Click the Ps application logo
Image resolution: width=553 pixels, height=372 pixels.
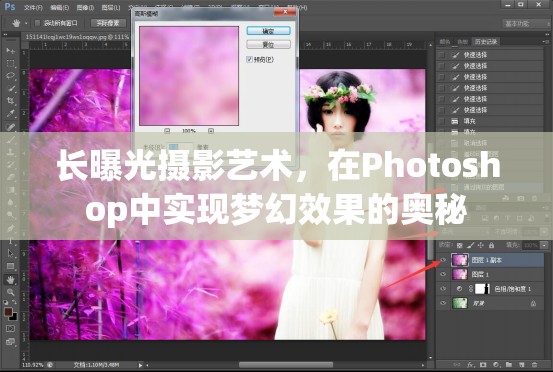10,7
